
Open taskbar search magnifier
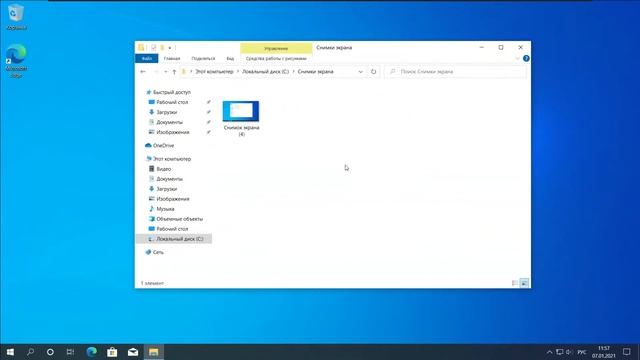click(30, 352)
